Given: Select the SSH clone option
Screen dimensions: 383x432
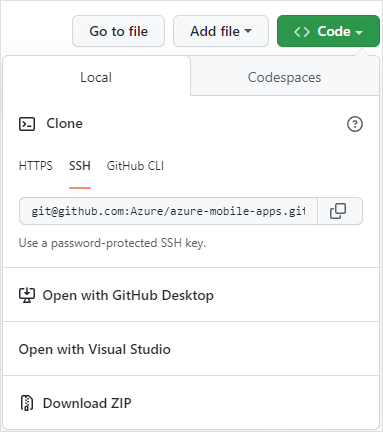Looking at the screenshot, I should [80, 166].
